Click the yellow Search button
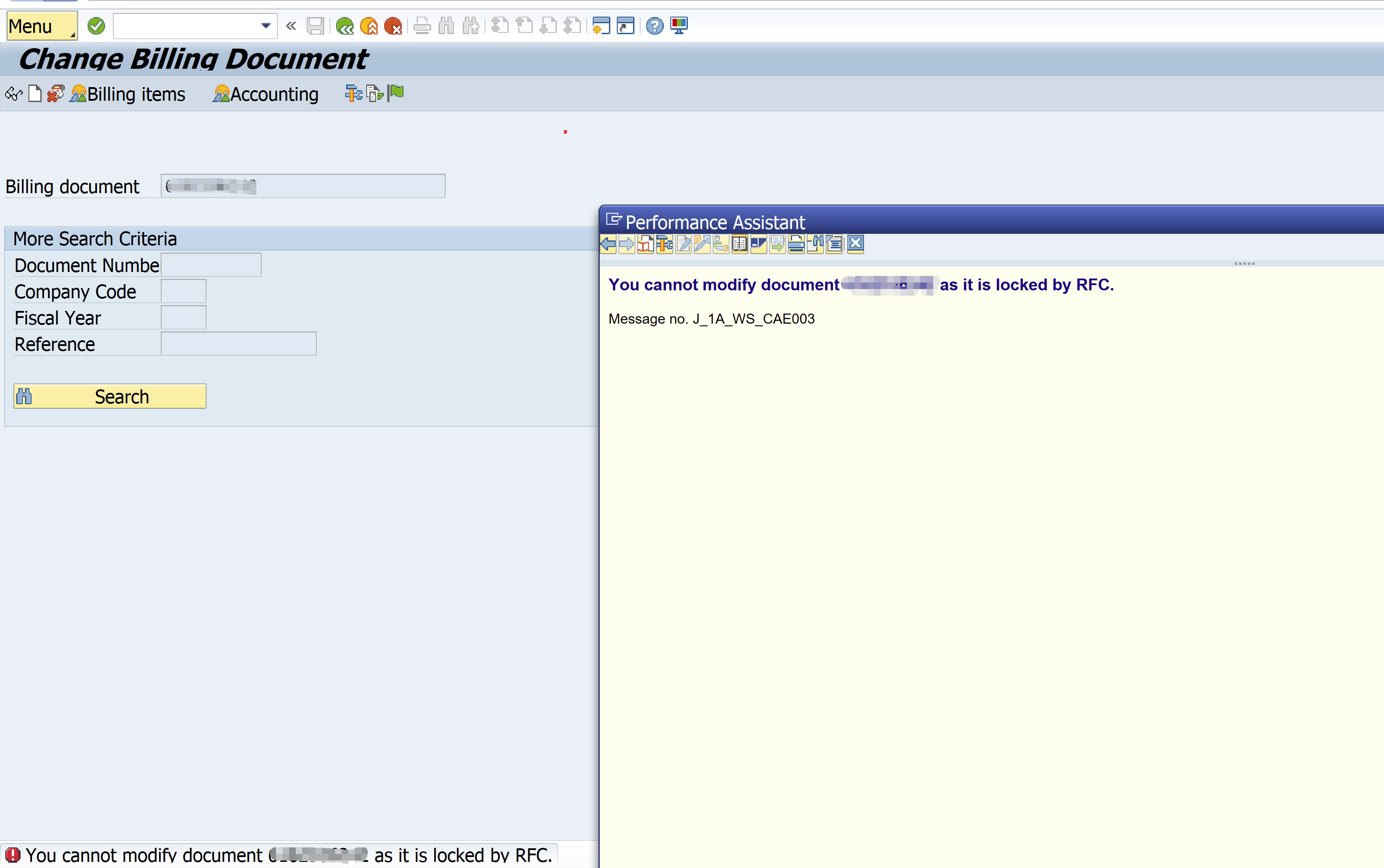Image resolution: width=1384 pixels, height=868 pixels. (x=110, y=396)
